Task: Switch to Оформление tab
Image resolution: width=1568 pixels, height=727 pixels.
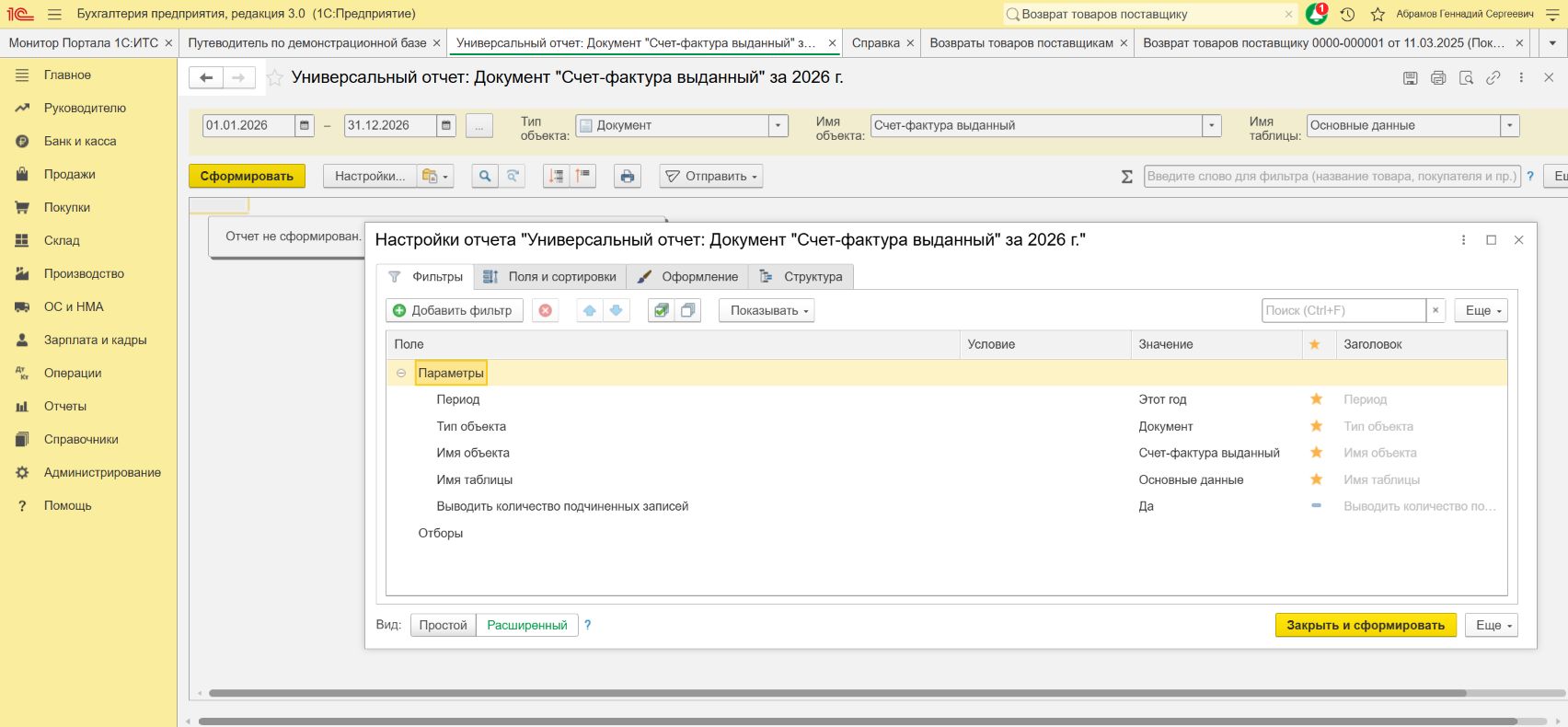Action: point(688,276)
